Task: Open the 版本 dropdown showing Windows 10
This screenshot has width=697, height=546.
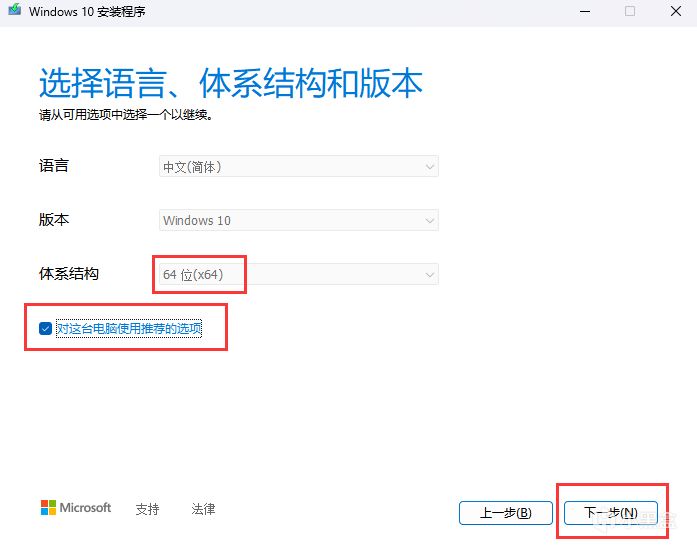Action: pos(299,220)
